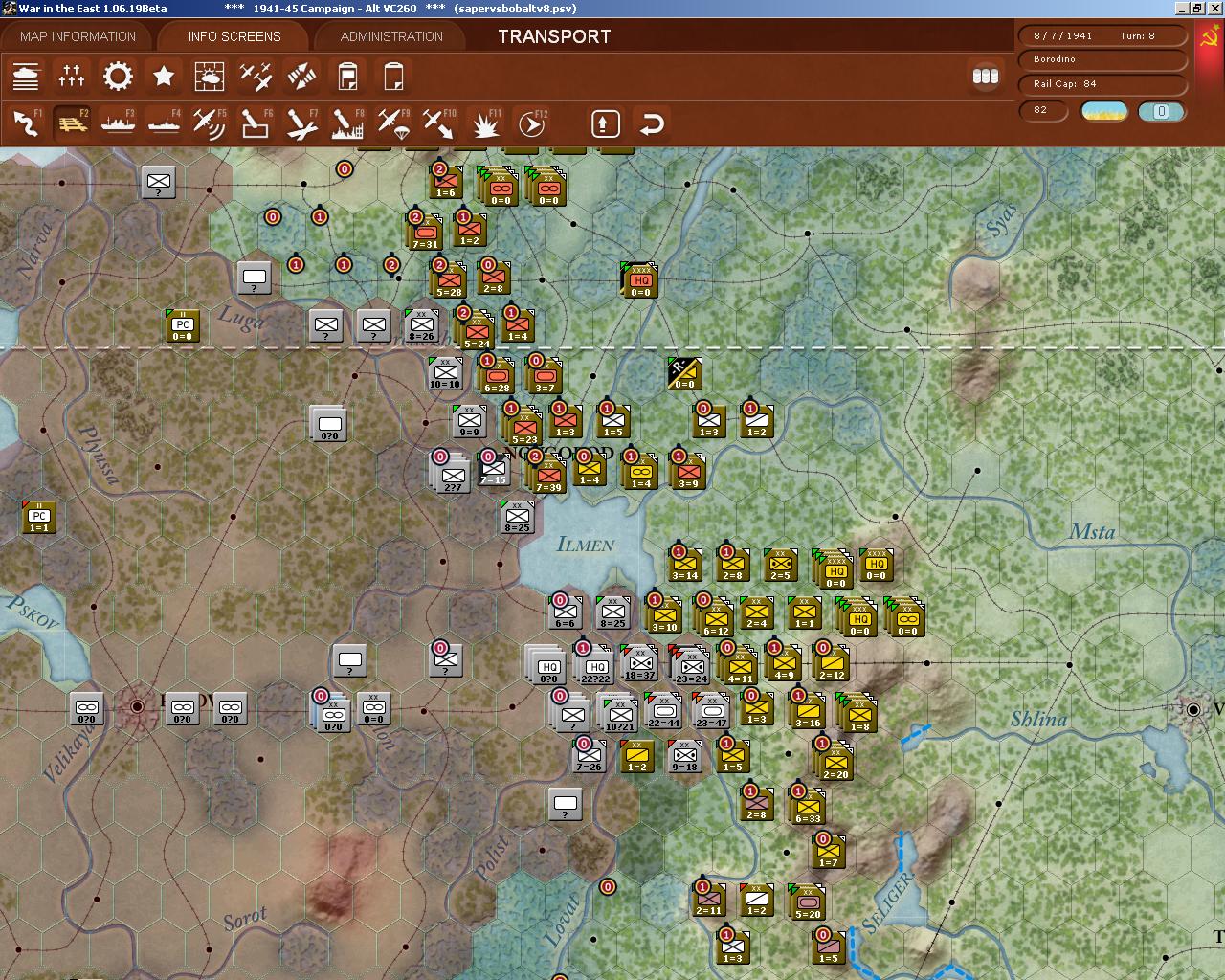
Task: Click the 8/7/1941 Turn: 8 field
Action: (x=1102, y=35)
